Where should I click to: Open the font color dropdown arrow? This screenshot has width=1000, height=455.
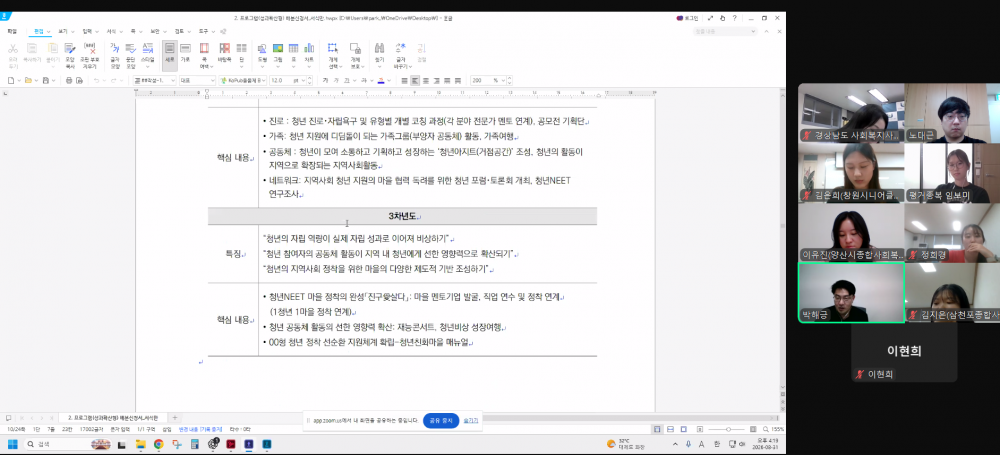pyautogui.click(x=390, y=80)
